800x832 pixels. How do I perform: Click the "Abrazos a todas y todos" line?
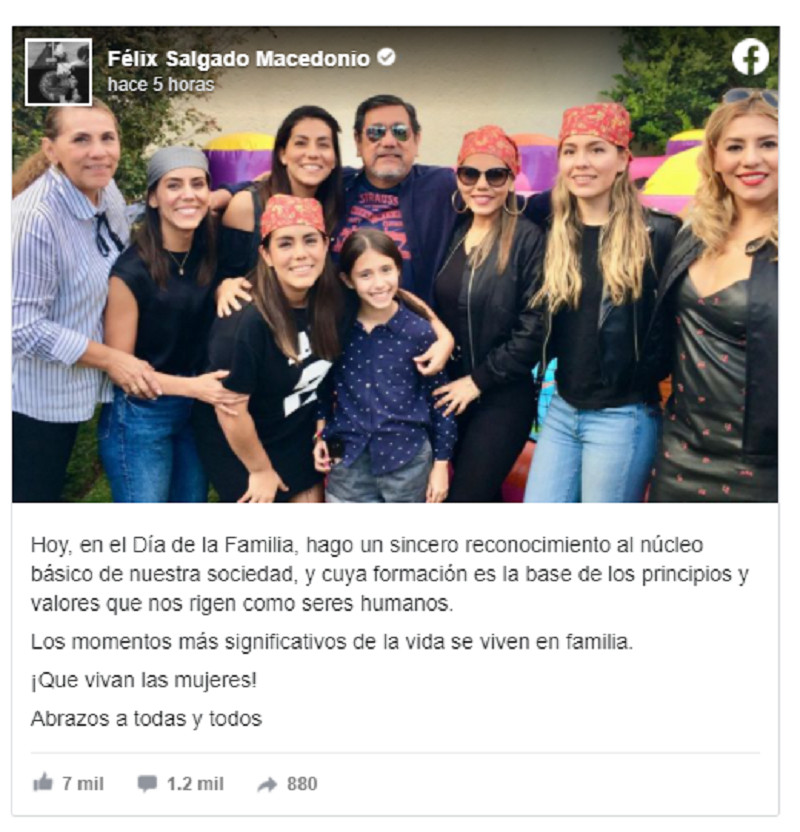(146, 719)
